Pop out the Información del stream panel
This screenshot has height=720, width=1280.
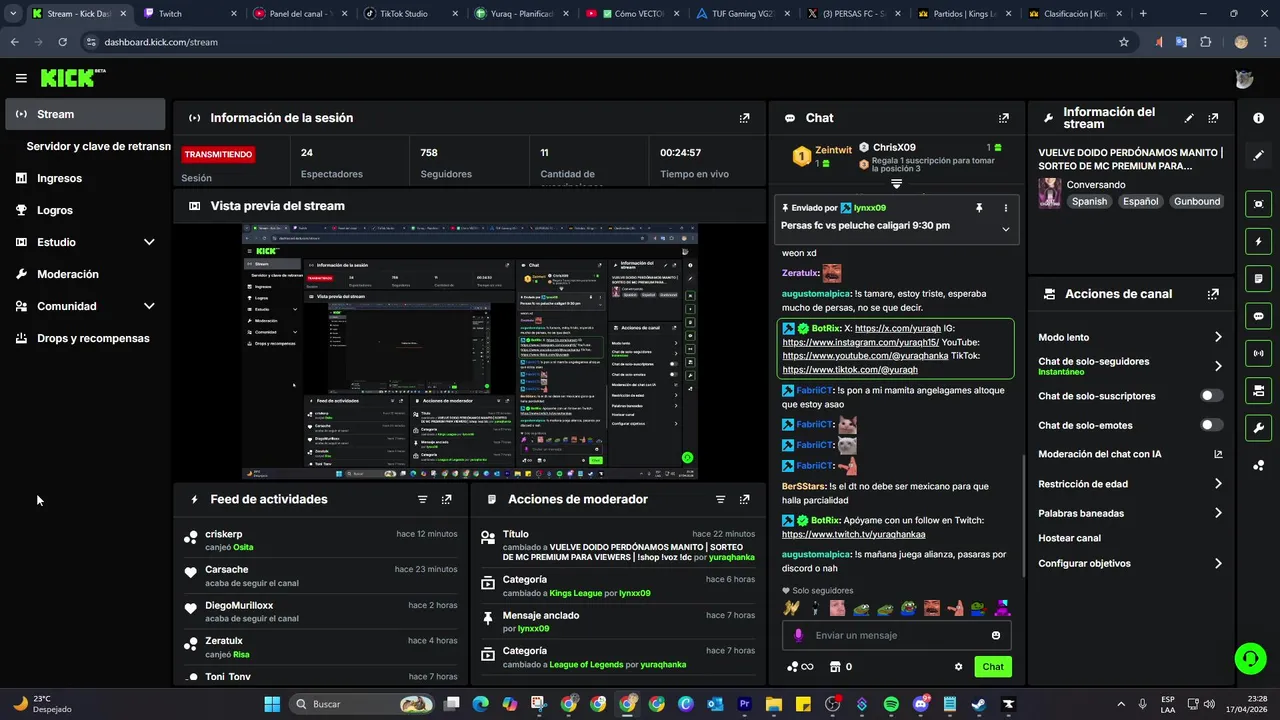click(x=1213, y=118)
